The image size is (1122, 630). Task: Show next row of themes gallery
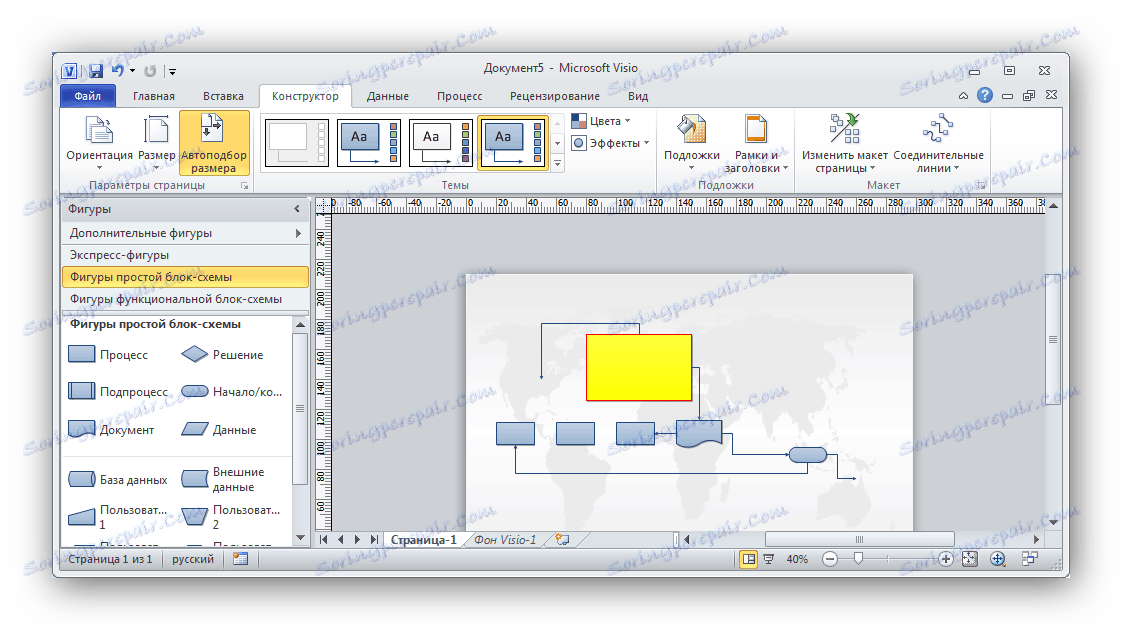point(557,143)
